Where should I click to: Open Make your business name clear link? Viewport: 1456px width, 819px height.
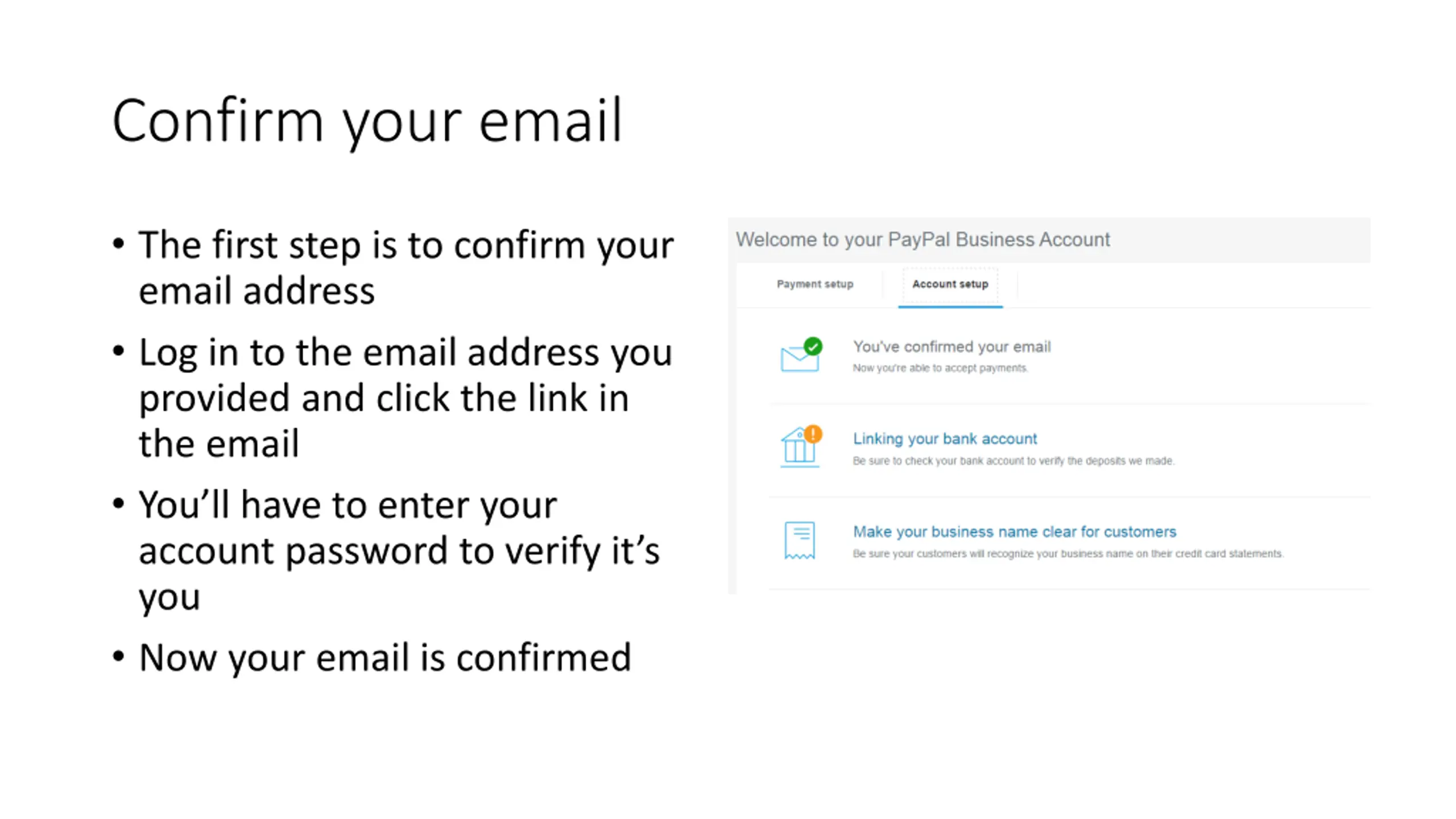(1015, 531)
